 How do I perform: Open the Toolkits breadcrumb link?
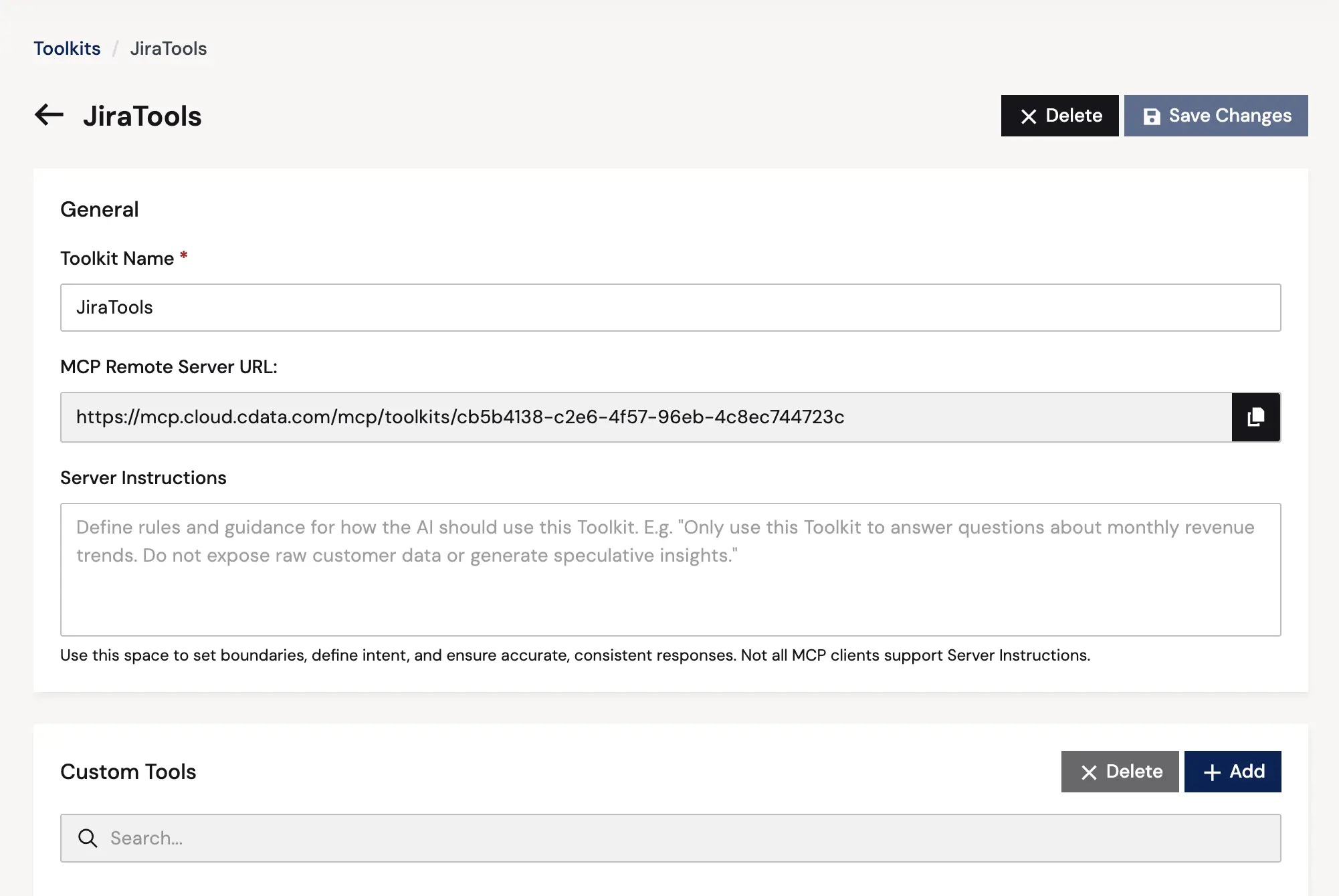pyautogui.click(x=67, y=48)
